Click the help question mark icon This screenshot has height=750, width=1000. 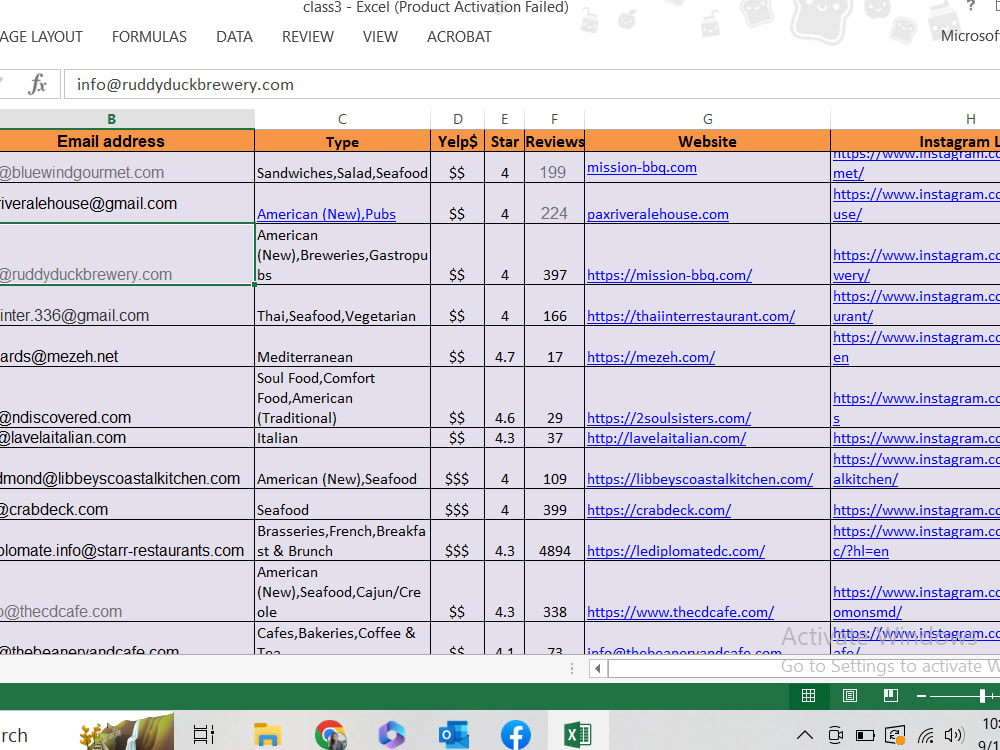(x=971, y=6)
